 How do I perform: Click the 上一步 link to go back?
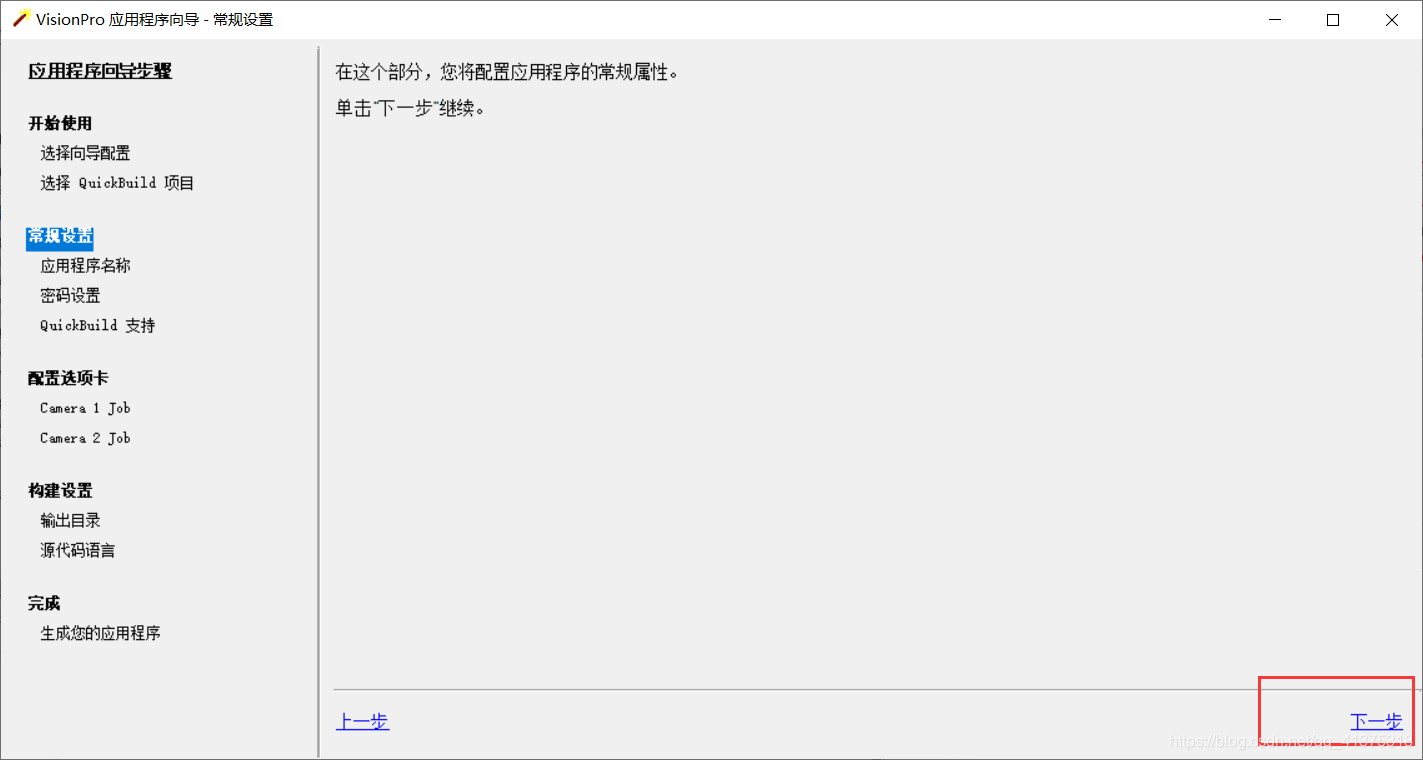362,720
